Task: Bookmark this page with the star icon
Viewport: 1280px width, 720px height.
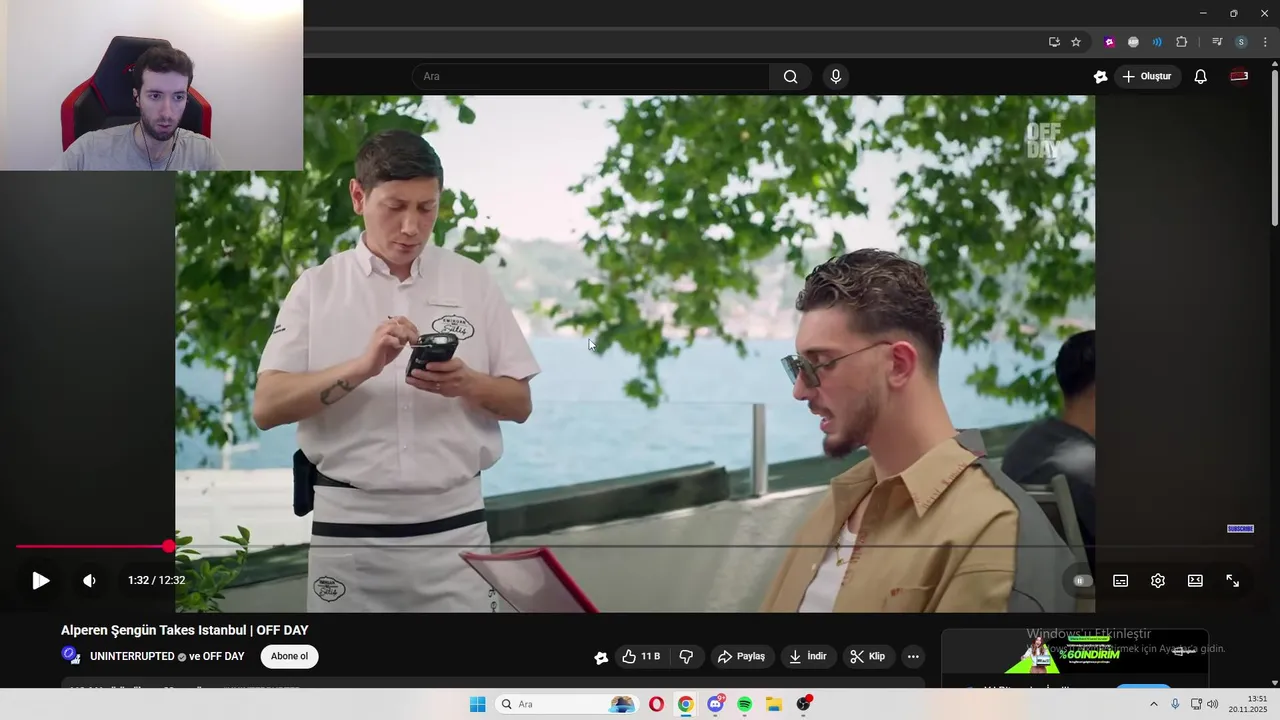Action: pos(1076,42)
